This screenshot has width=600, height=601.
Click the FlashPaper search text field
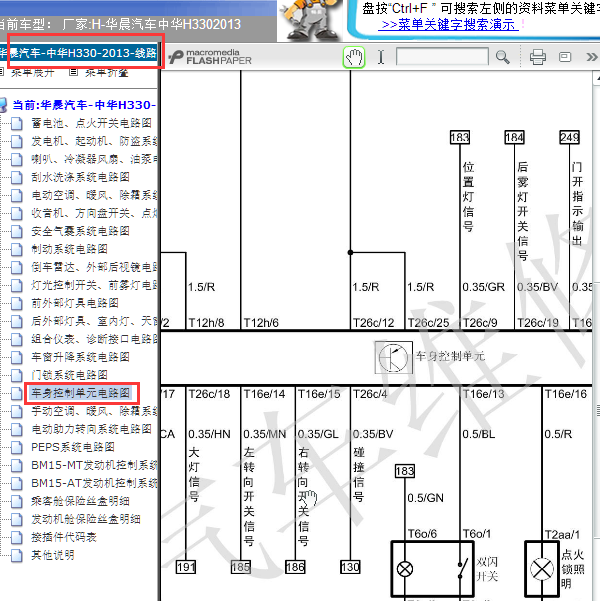(442, 57)
